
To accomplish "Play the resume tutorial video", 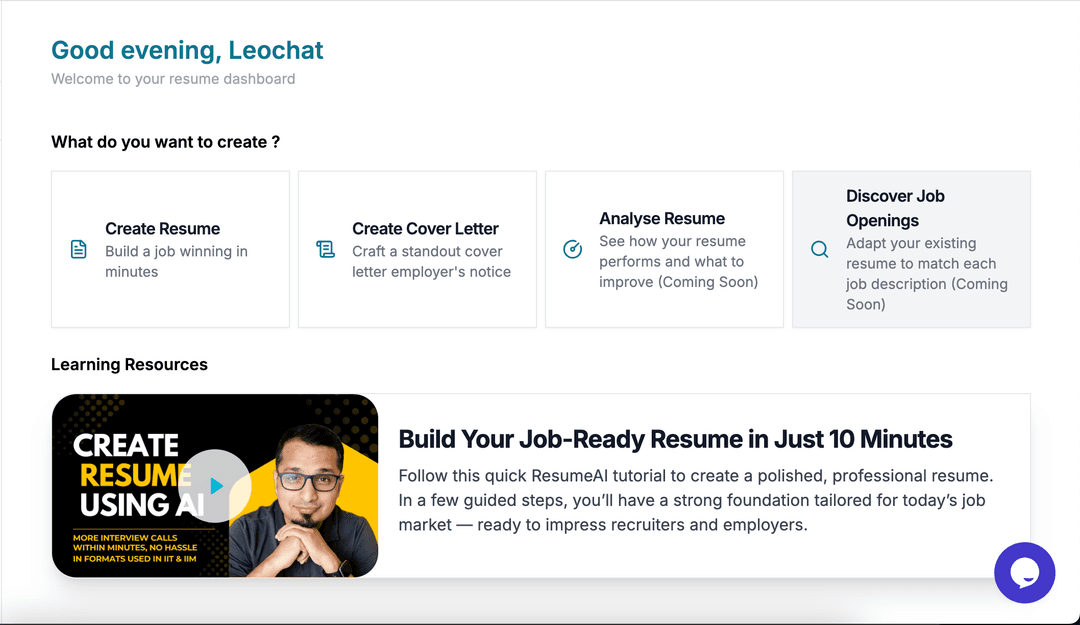I will [x=216, y=486].
